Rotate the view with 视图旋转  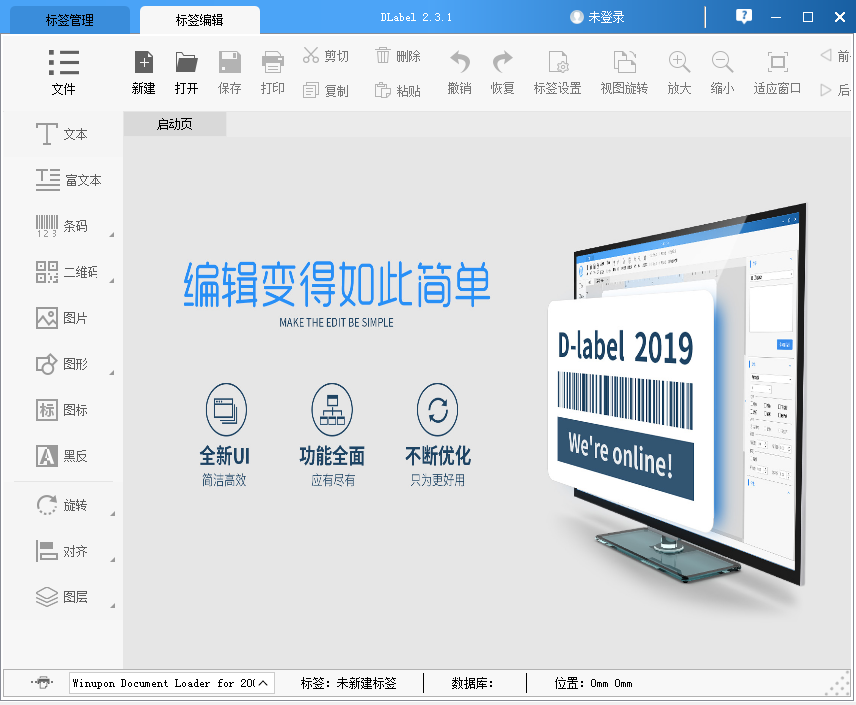[624, 73]
